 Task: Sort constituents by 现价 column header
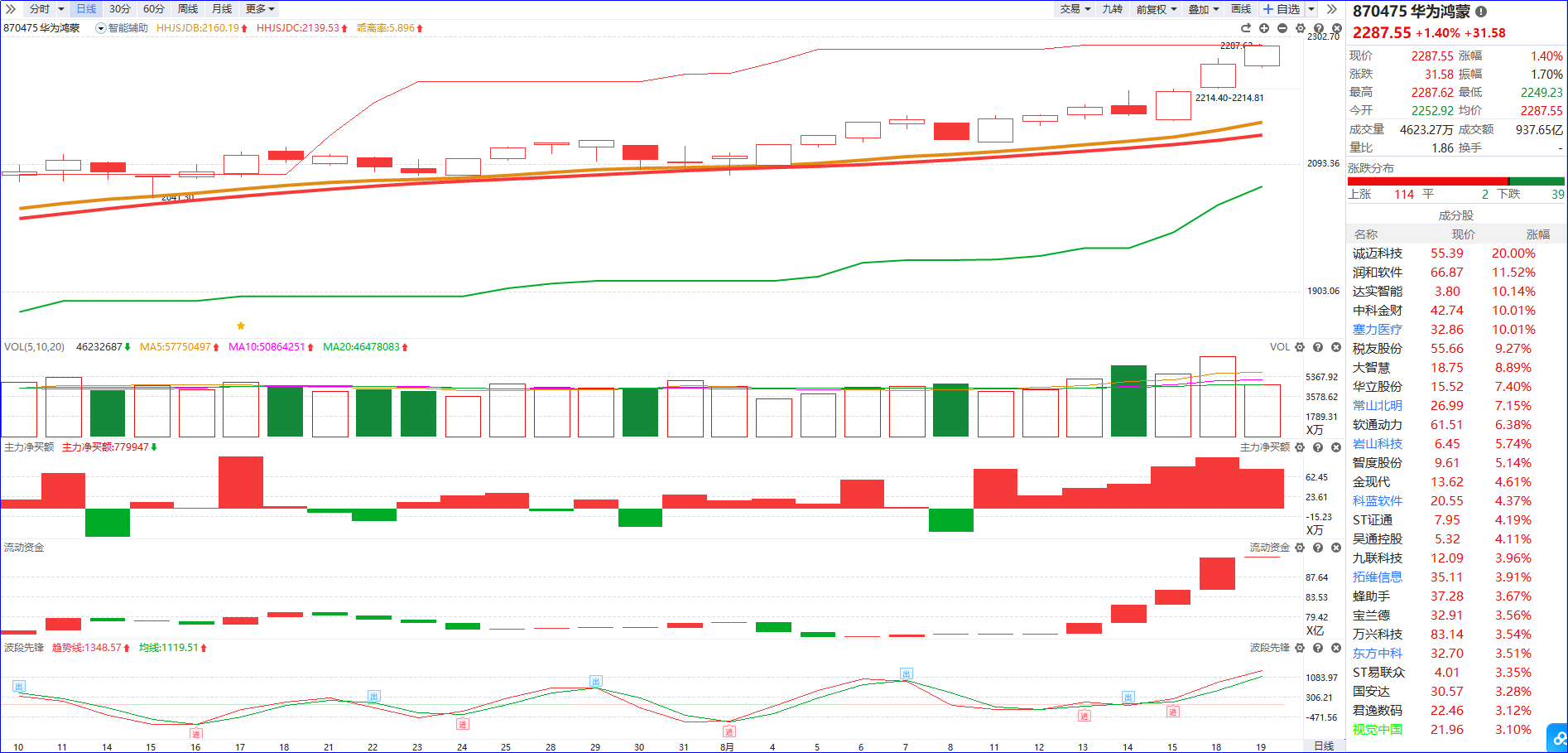(x=1463, y=234)
